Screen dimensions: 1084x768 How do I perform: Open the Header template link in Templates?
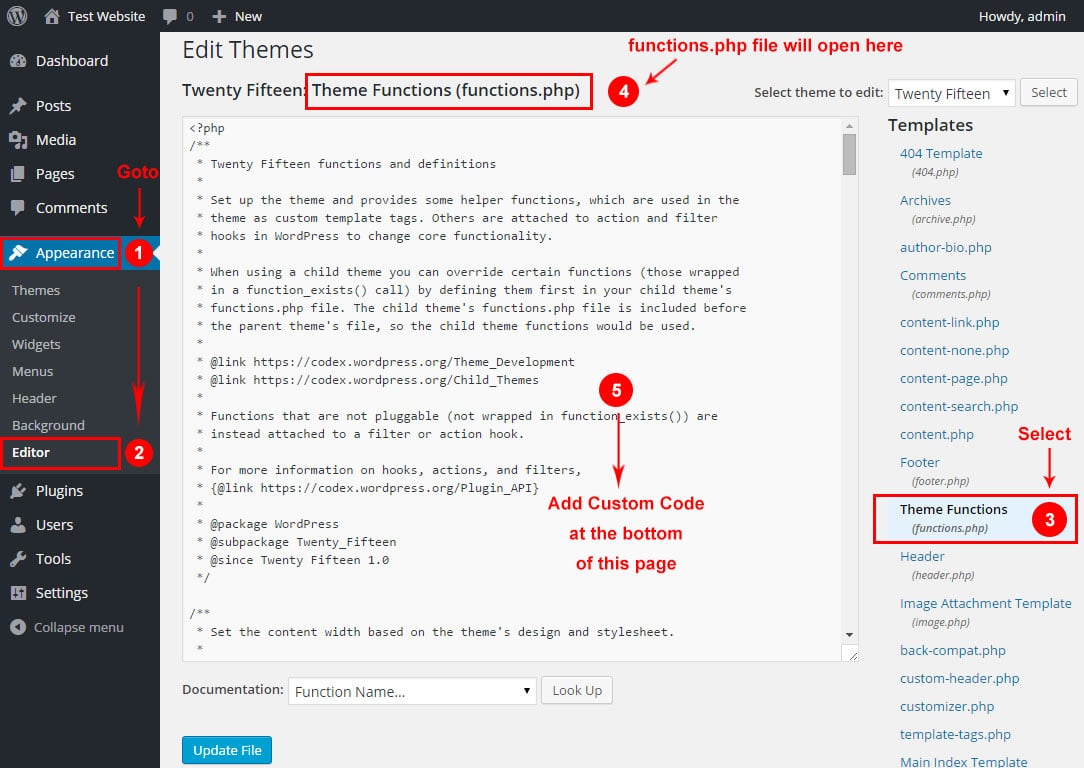point(922,556)
